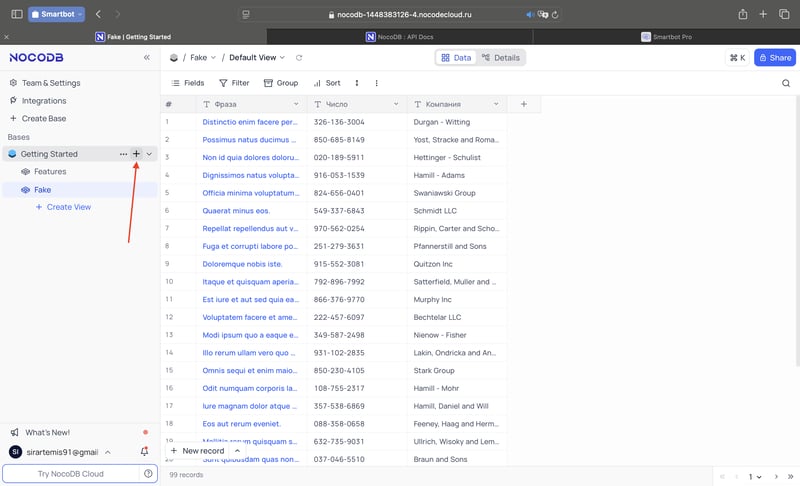Open row height icon in toolbar

tap(357, 83)
